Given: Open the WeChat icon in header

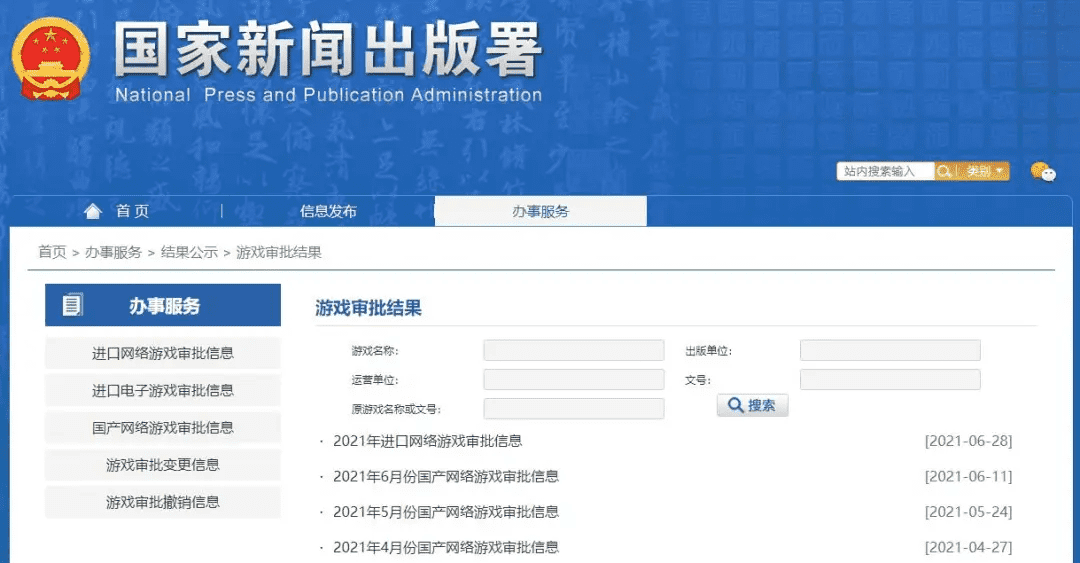Looking at the screenshot, I should [x=1043, y=172].
